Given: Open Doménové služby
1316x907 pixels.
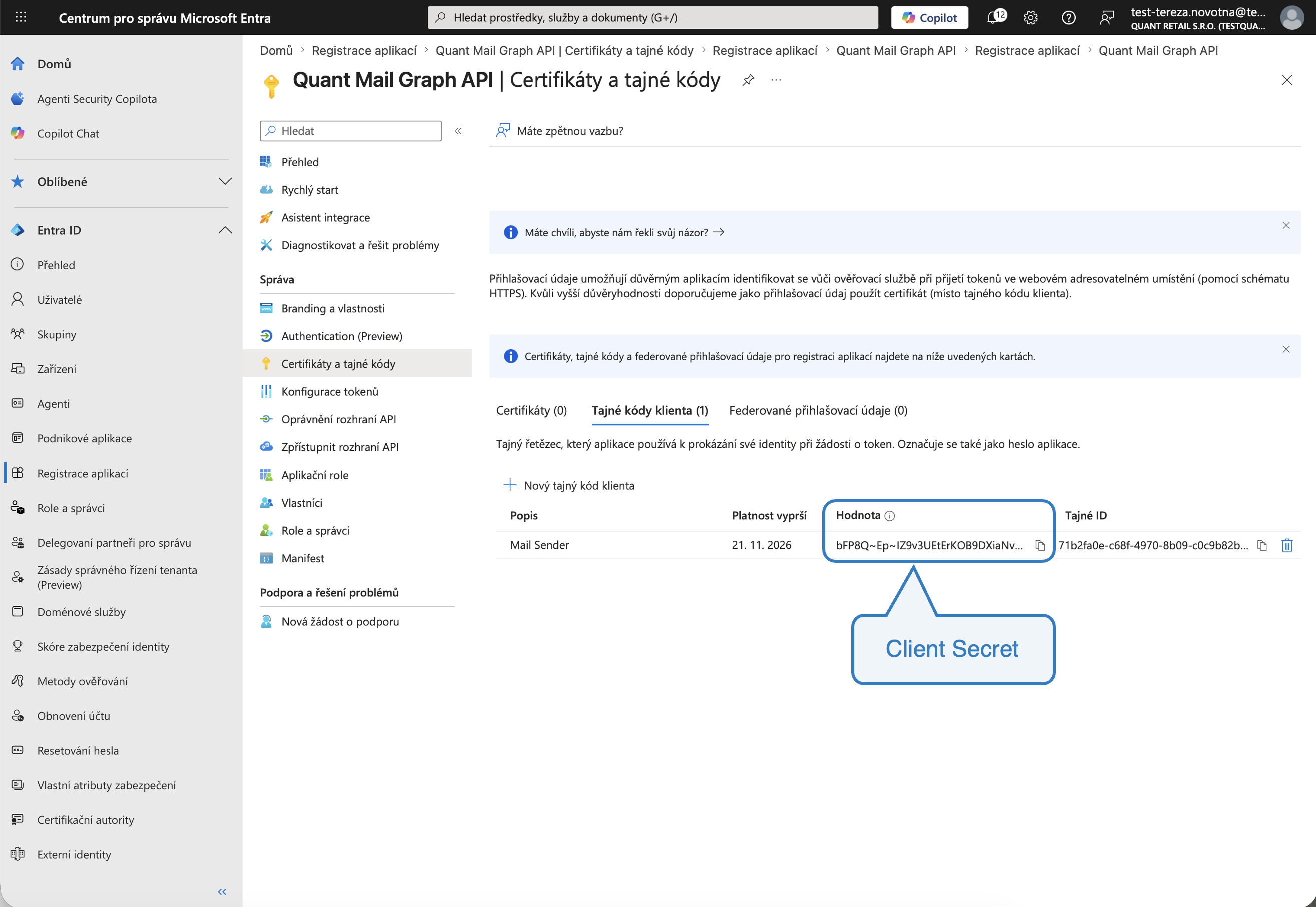Looking at the screenshot, I should [81, 612].
